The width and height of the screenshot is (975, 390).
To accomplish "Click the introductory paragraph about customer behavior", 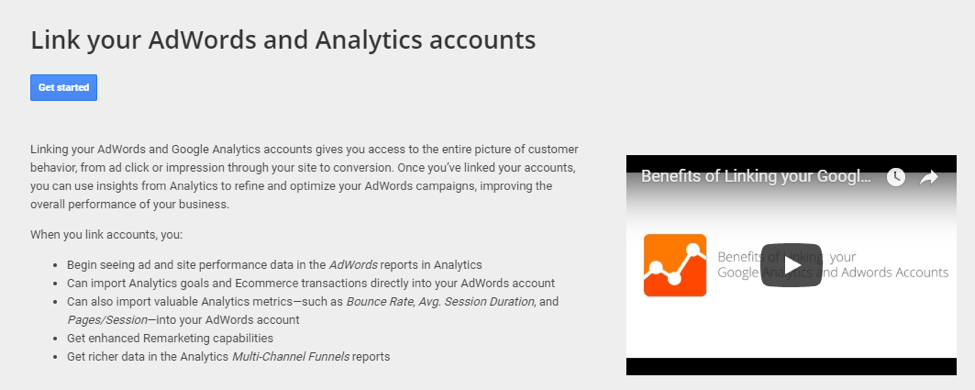I will point(305,177).
